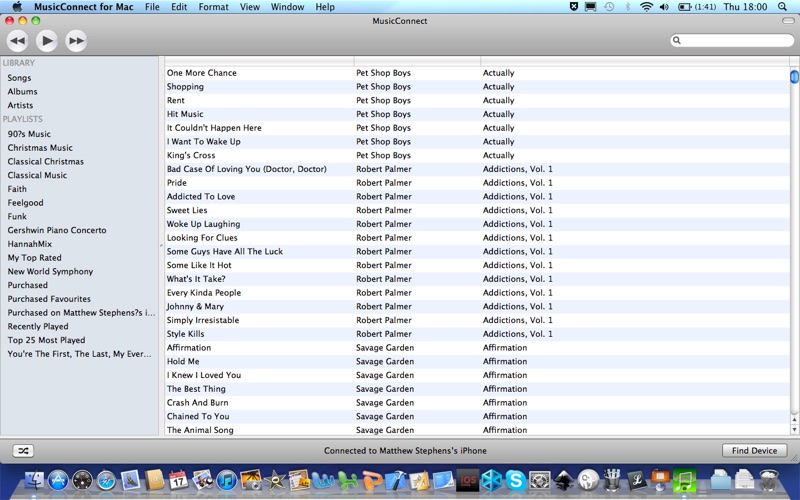Select the song 'Simply Irresistable'
The image size is (800, 500).
pos(203,320)
